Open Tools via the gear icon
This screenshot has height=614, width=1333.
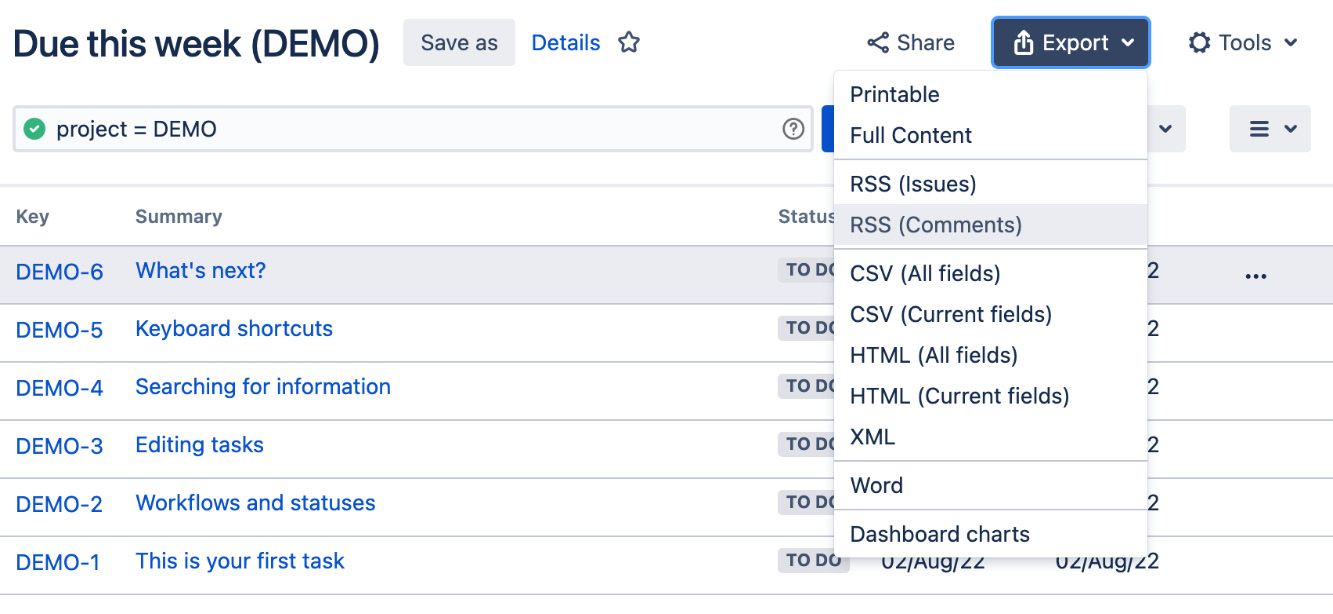(1199, 42)
